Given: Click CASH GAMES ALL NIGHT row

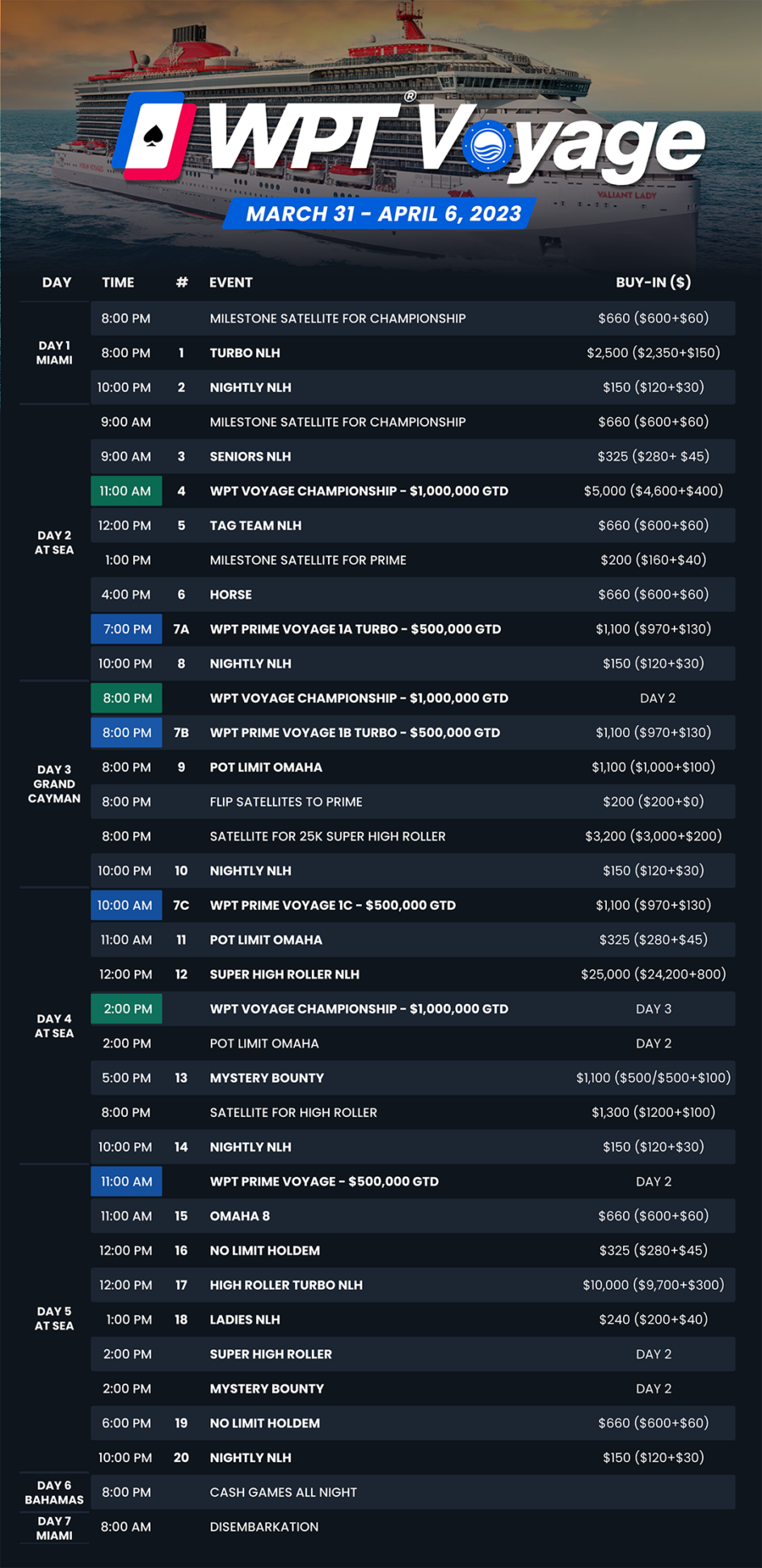Looking at the screenshot, I should tap(413, 1493).
